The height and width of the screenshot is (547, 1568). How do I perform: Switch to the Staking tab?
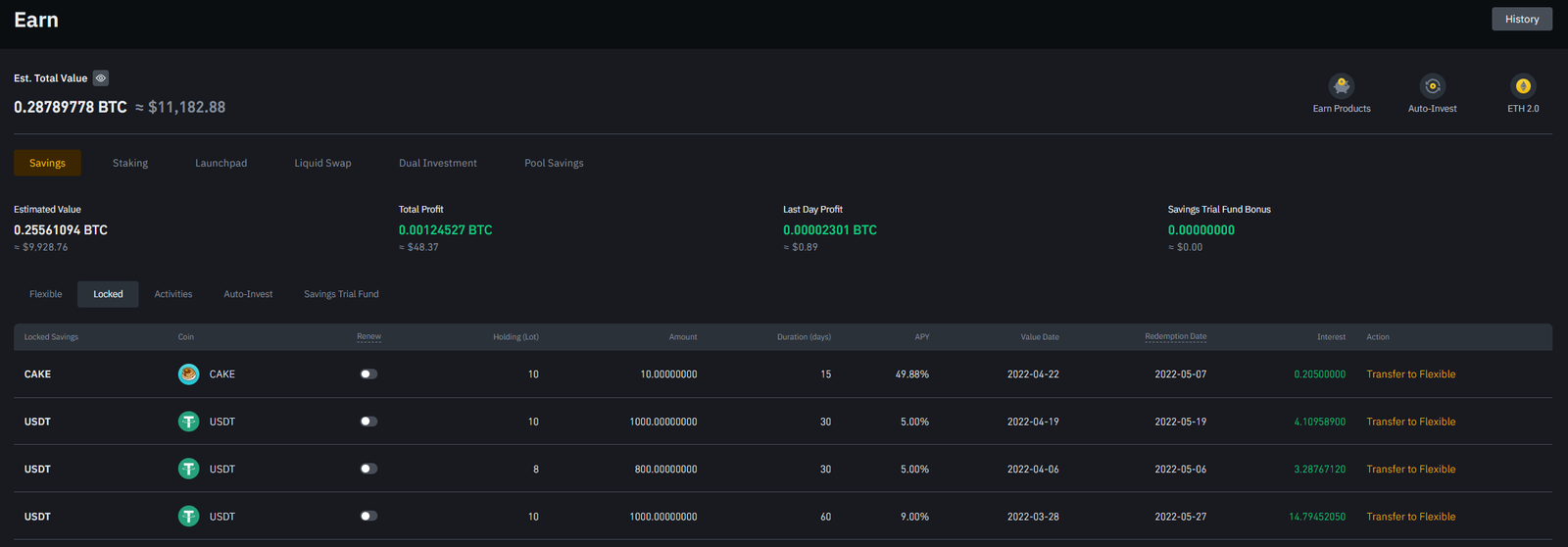click(130, 164)
